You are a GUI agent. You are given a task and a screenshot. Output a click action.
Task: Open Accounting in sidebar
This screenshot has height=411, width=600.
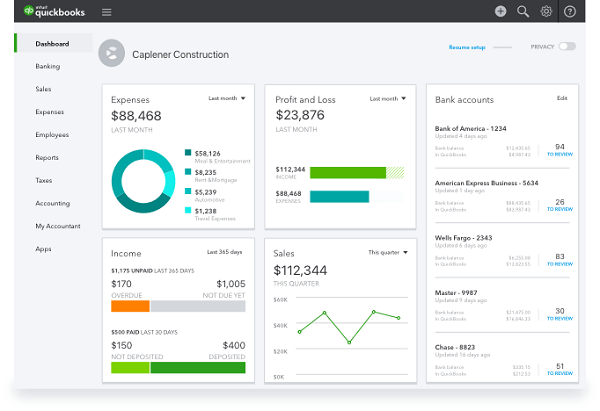[x=52, y=203]
